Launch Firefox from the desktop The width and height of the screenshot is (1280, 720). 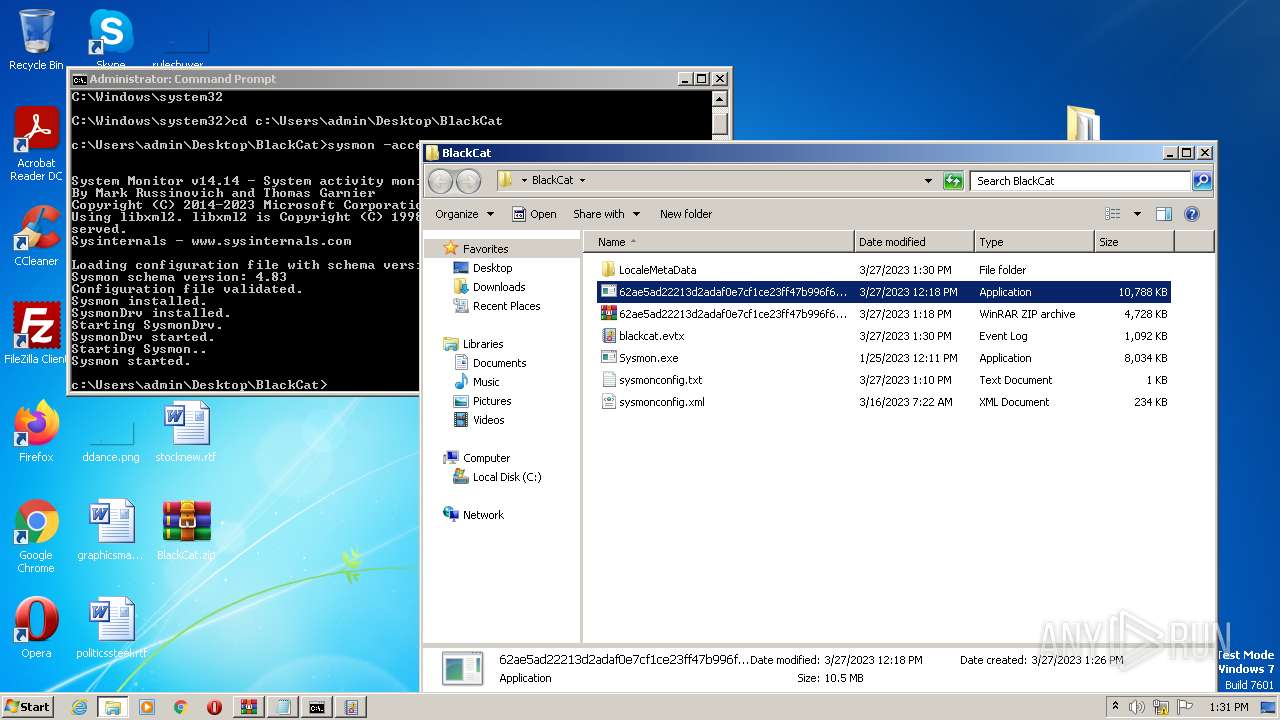pyautogui.click(x=36, y=432)
